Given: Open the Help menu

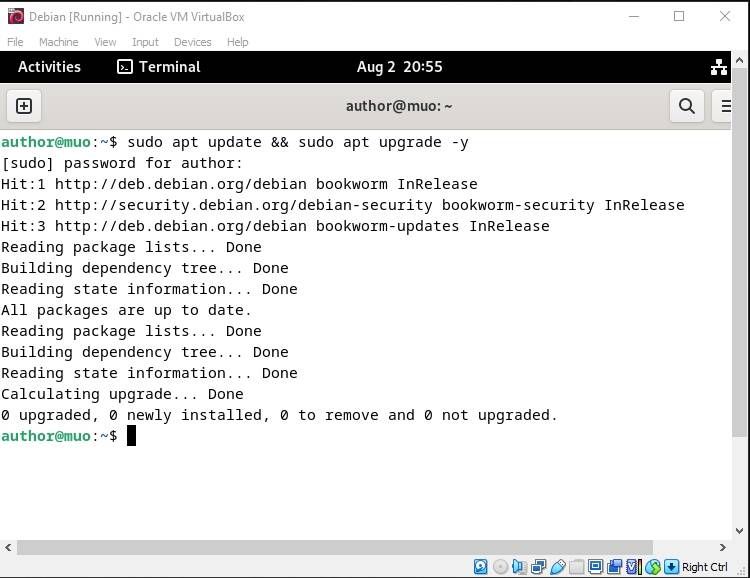Looking at the screenshot, I should tap(237, 42).
